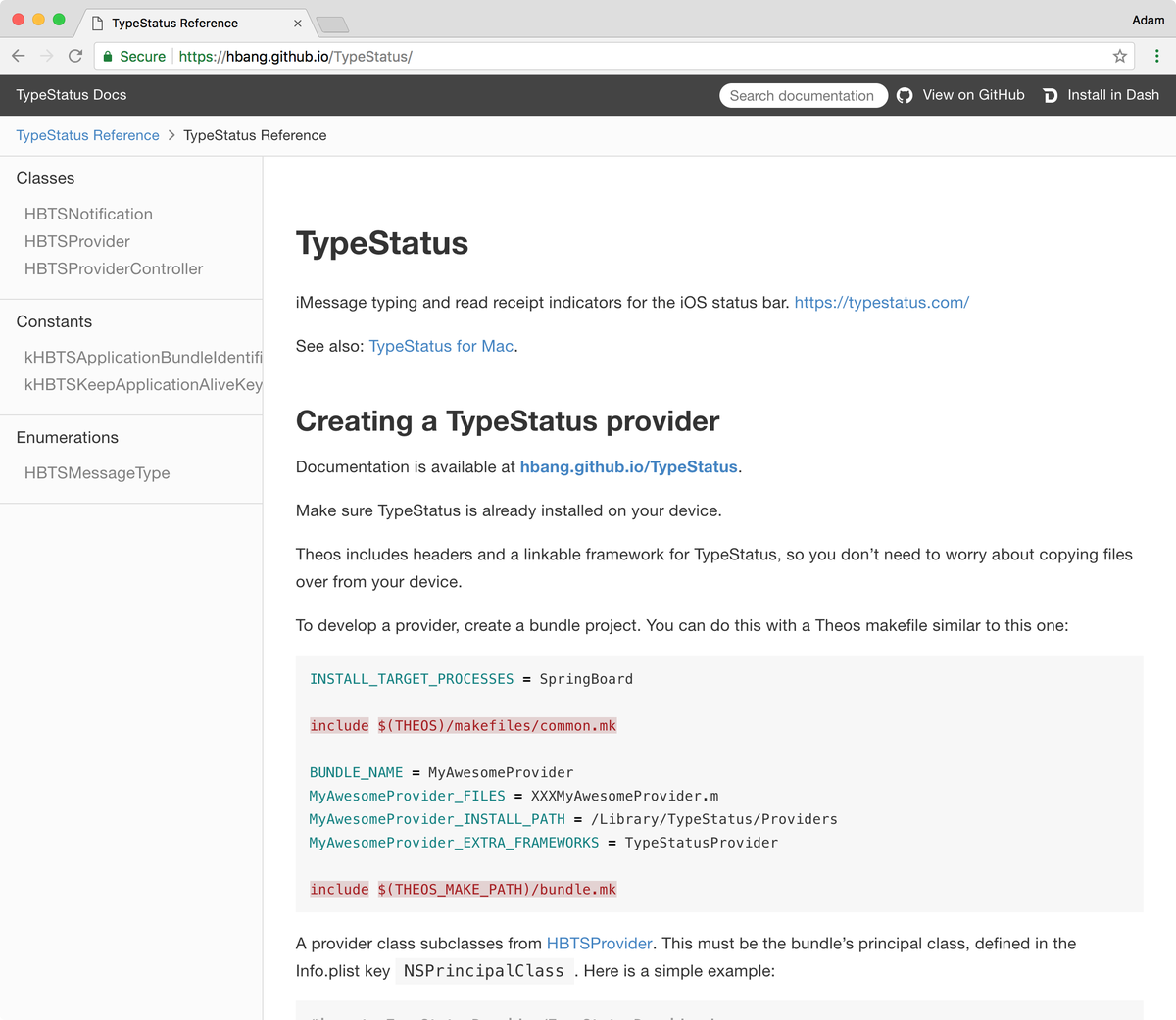Open HBTSMessageType enumeration
Image resolution: width=1176 pixels, height=1020 pixels.
click(97, 472)
